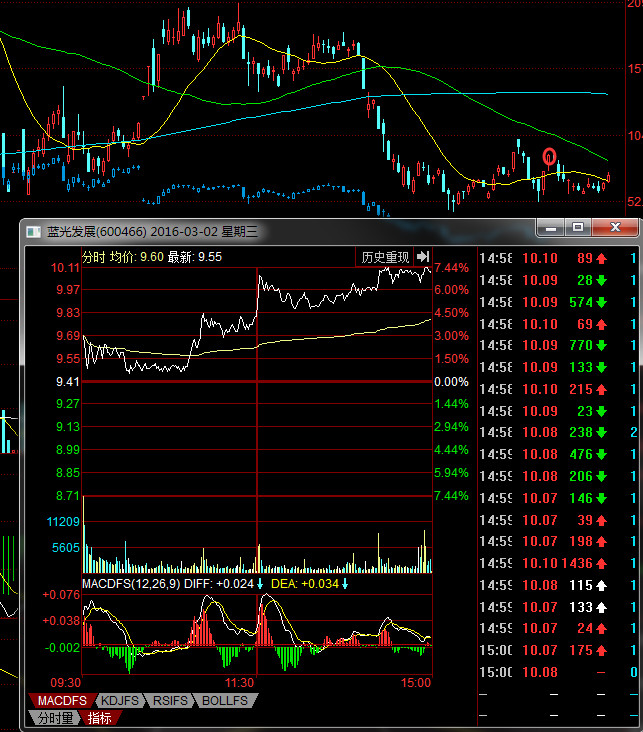
Task: Click the 10.11 top price axis label
Action: (x=65, y=267)
